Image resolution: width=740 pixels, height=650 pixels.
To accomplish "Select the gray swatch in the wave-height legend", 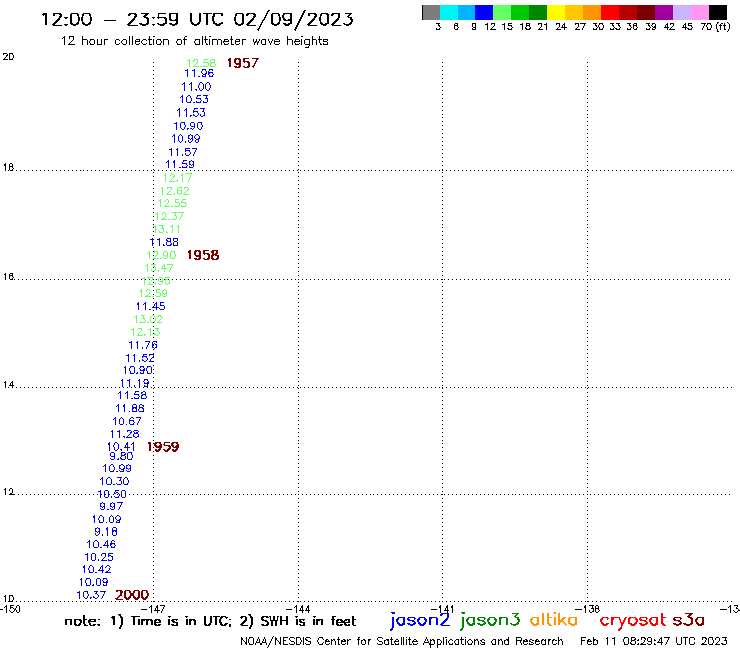I will click(x=431, y=12).
